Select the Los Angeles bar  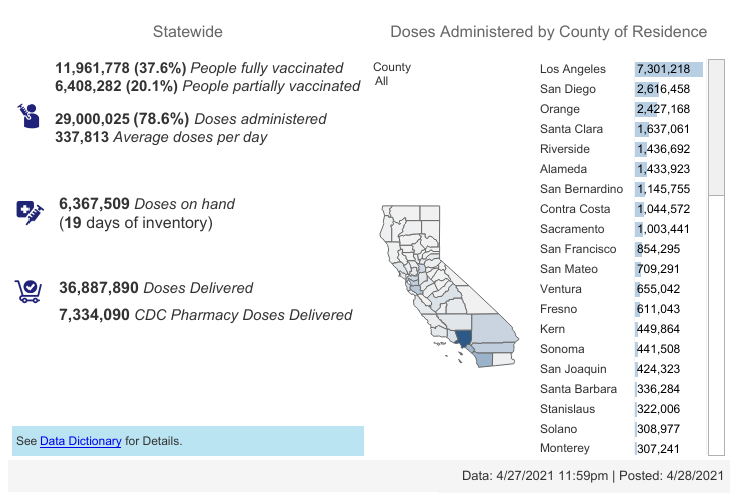pyautogui.click(x=668, y=69)
